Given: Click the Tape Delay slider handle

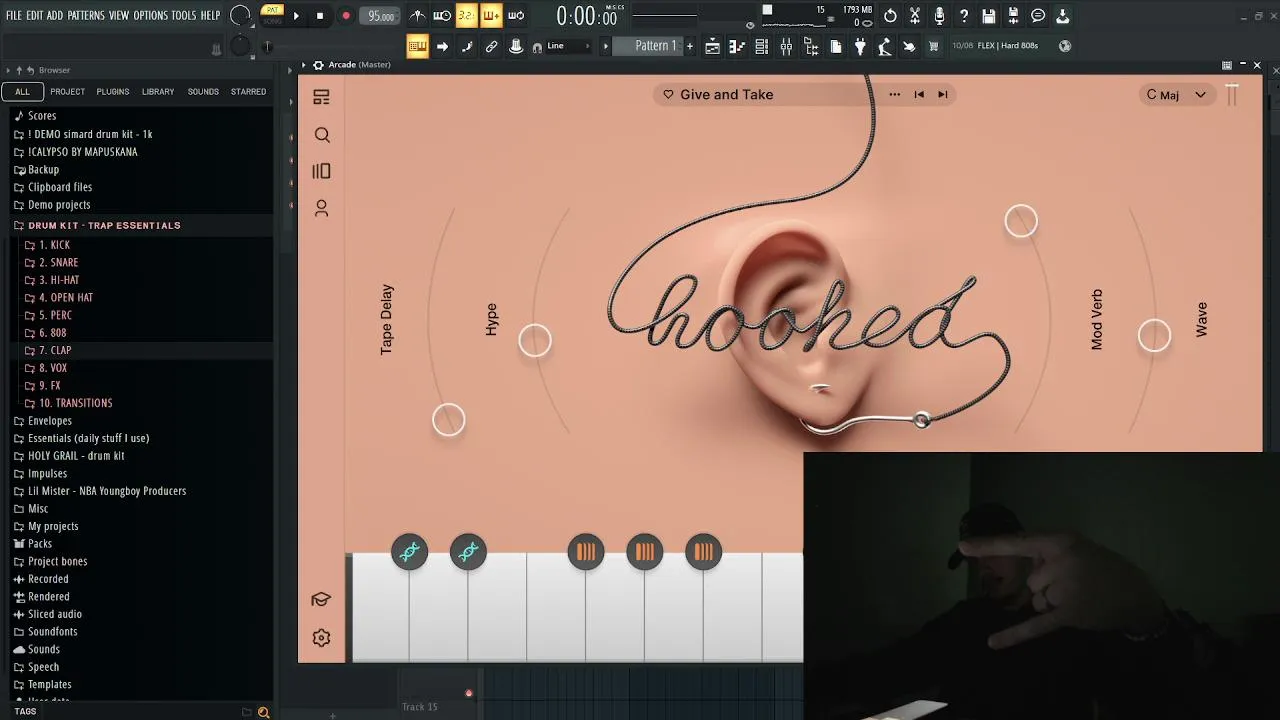Looking at the screenshot, I should pos(449,420).
